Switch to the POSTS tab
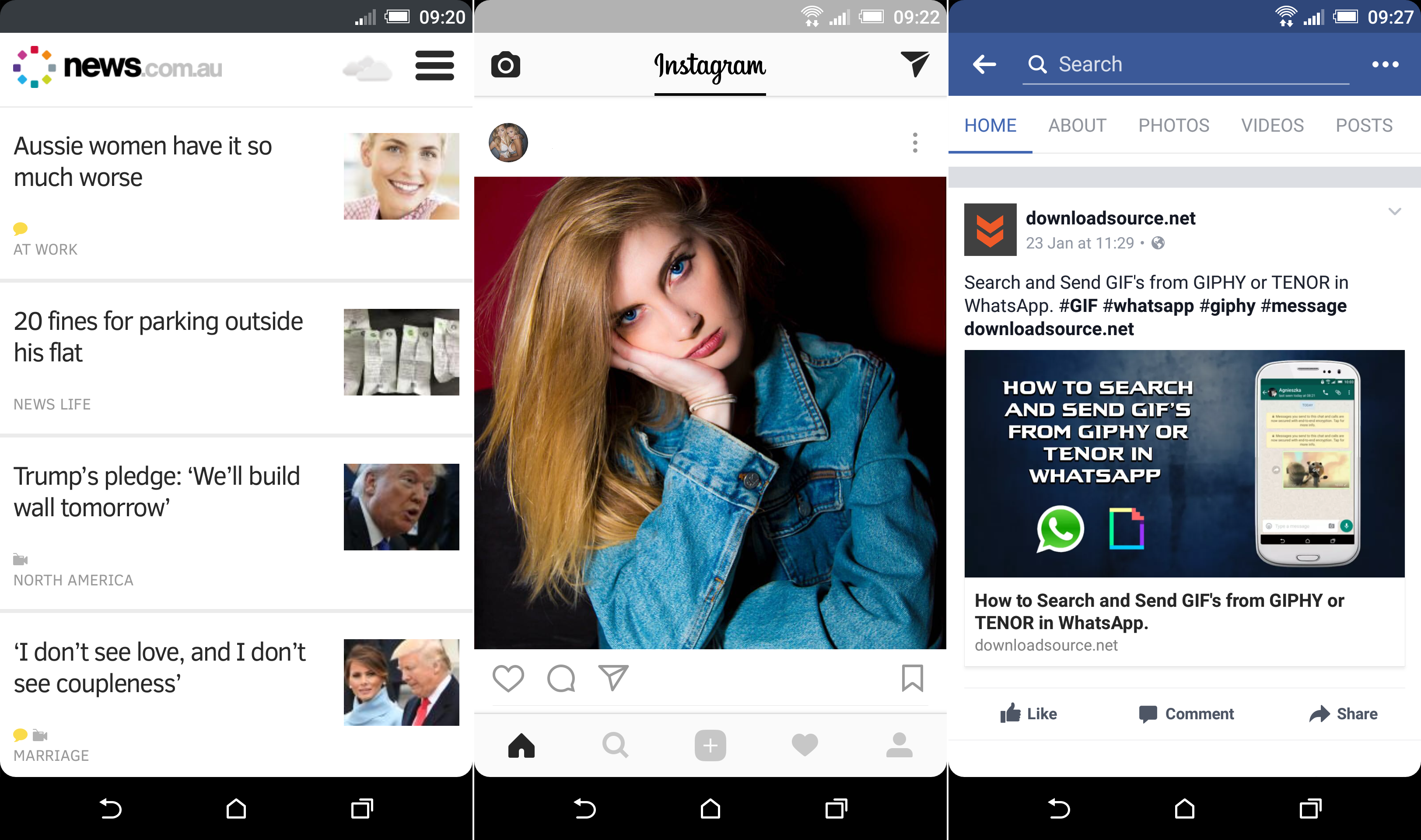Image resolution: width=1421 pixels, height=840 pixels. [x=1364, y=125]
